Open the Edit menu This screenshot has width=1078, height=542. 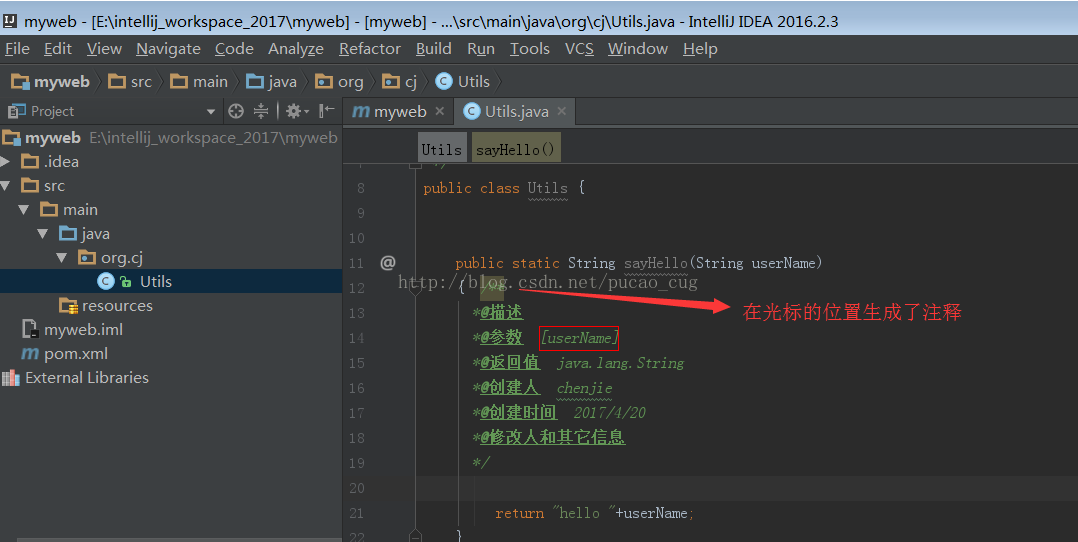point(58,49)
